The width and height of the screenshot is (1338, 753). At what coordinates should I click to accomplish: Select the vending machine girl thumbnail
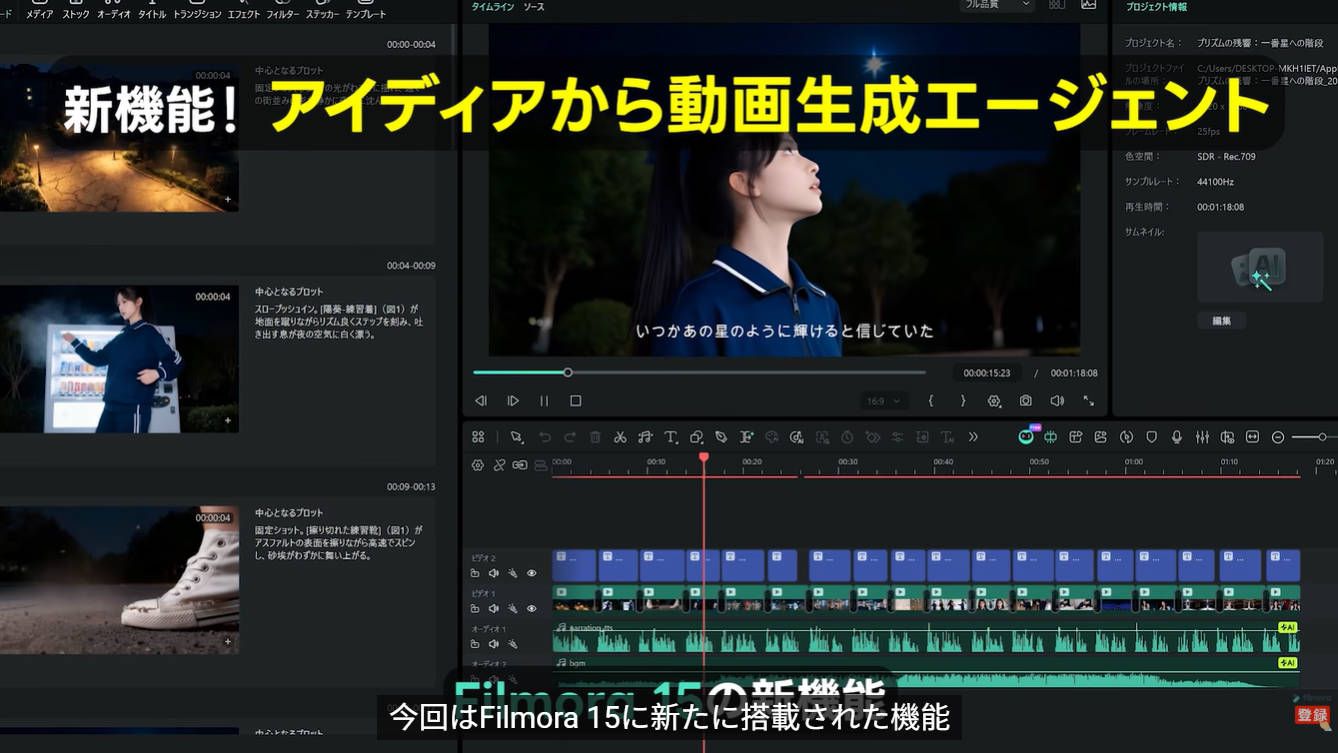click(119, 359)
